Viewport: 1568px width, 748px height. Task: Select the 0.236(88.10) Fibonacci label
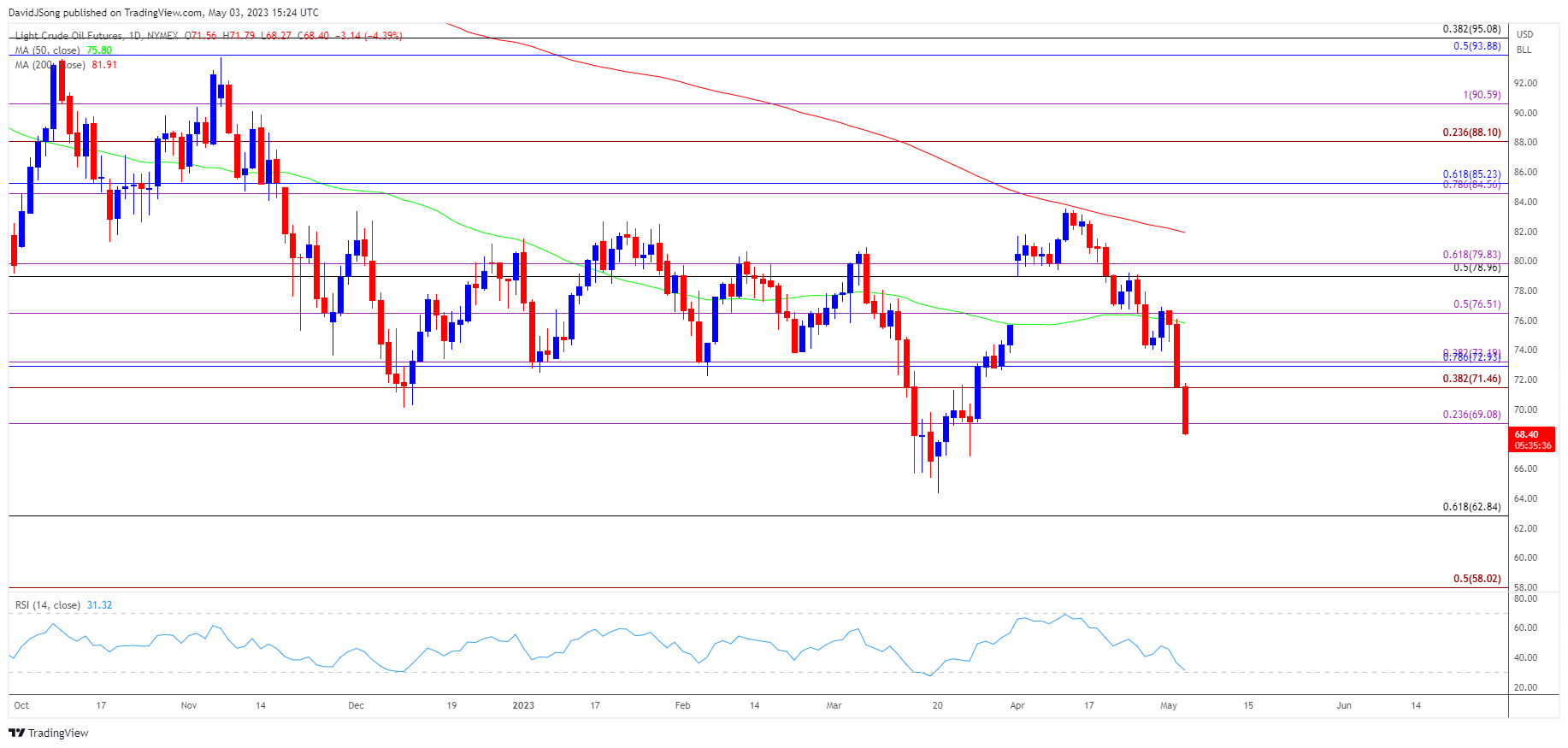point(1471,133)
